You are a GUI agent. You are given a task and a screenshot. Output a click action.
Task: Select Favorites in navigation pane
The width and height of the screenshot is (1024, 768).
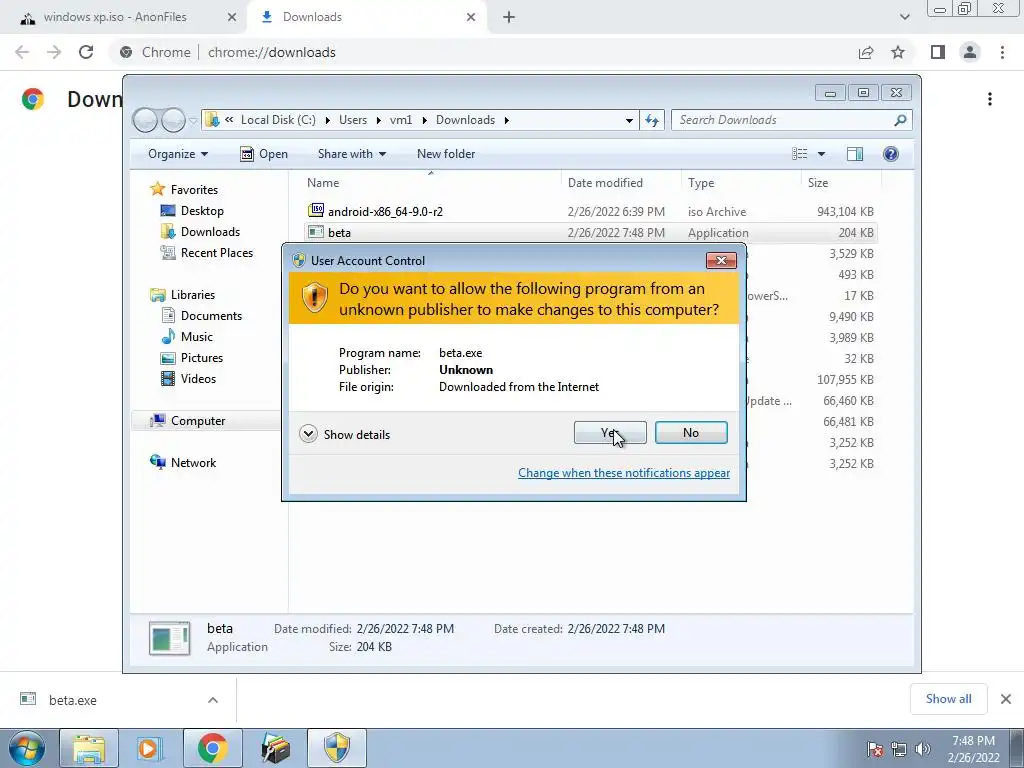tap(194, 190)
